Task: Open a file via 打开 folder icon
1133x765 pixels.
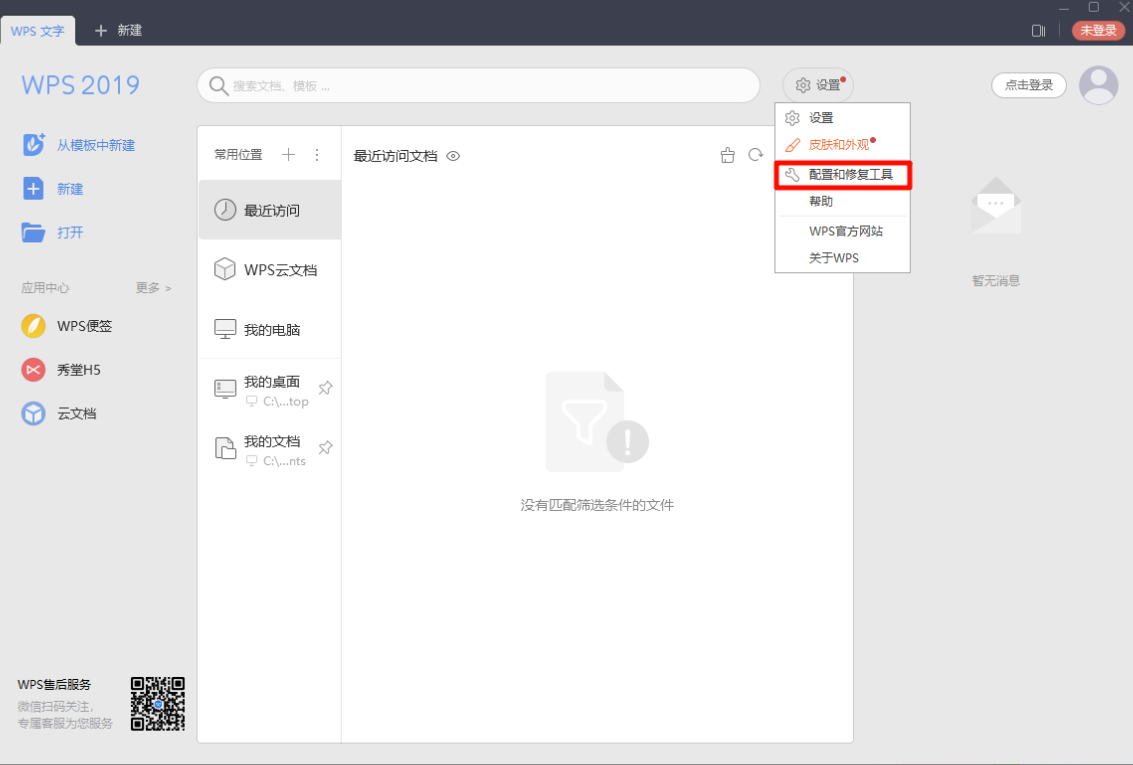Action: click(33, 233)
